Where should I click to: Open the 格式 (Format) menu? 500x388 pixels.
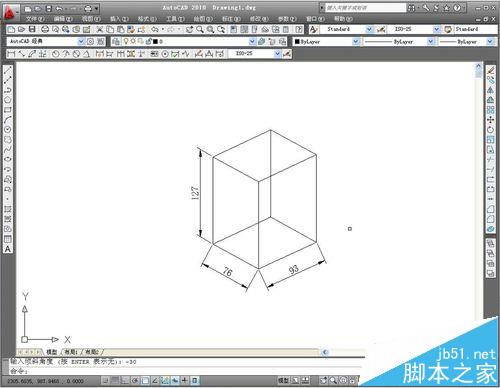[147, 19]
